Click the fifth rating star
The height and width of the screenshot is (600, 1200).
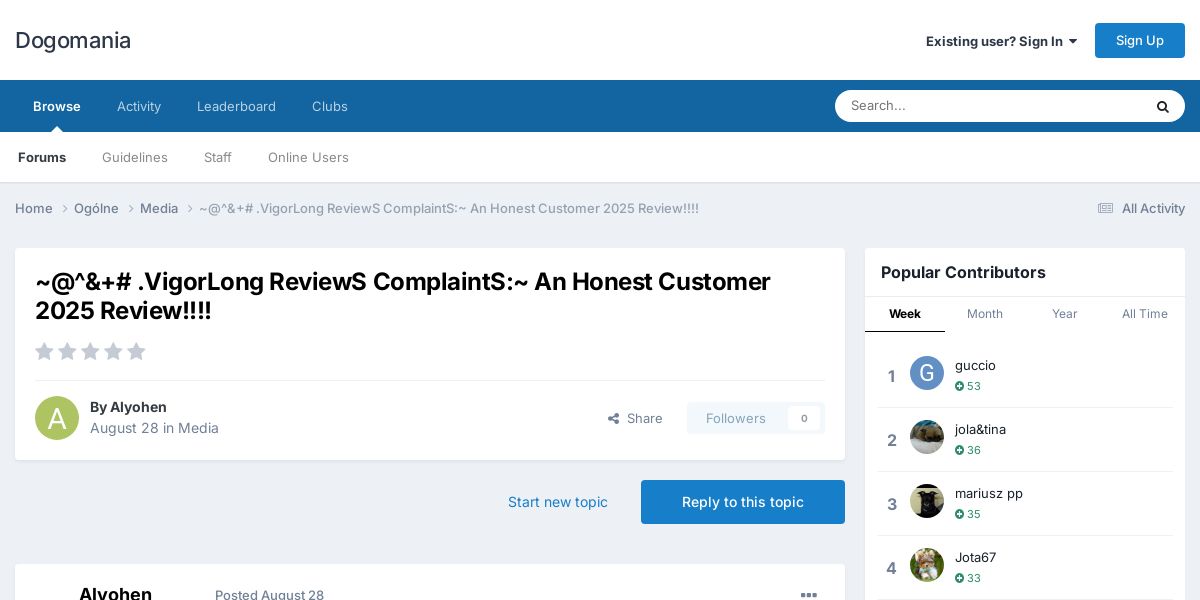(x=136, y=351)
